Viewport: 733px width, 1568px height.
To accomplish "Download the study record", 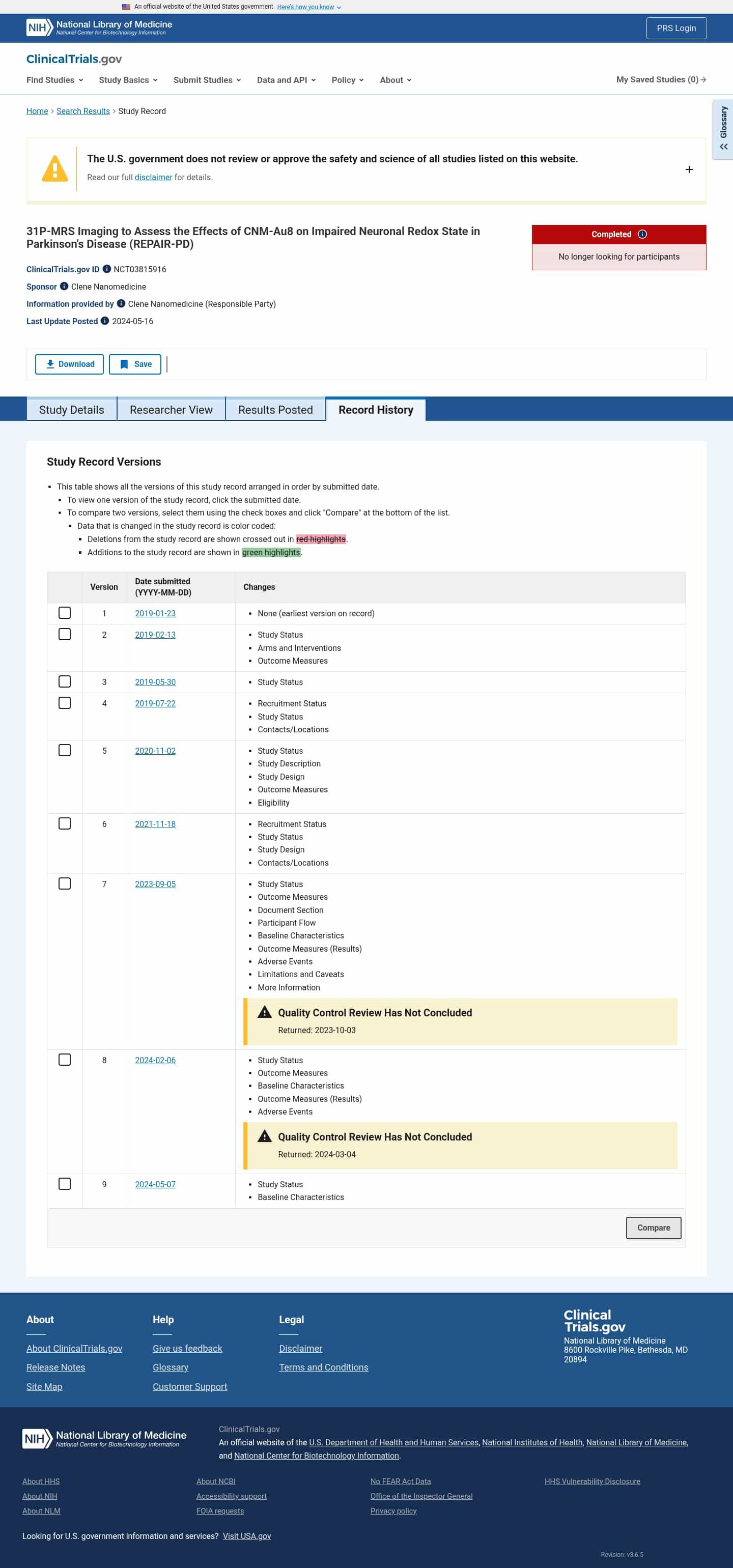I will [69, 364].
